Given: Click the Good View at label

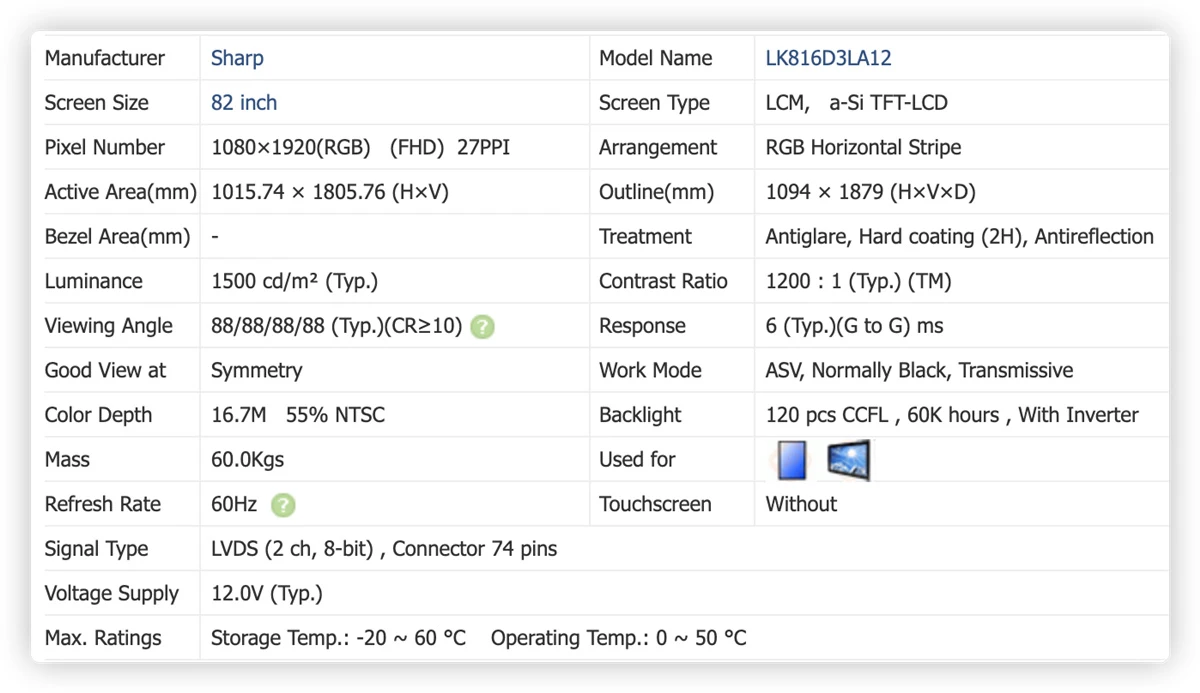Looking at the screenshot, I should tap(105, 370).
